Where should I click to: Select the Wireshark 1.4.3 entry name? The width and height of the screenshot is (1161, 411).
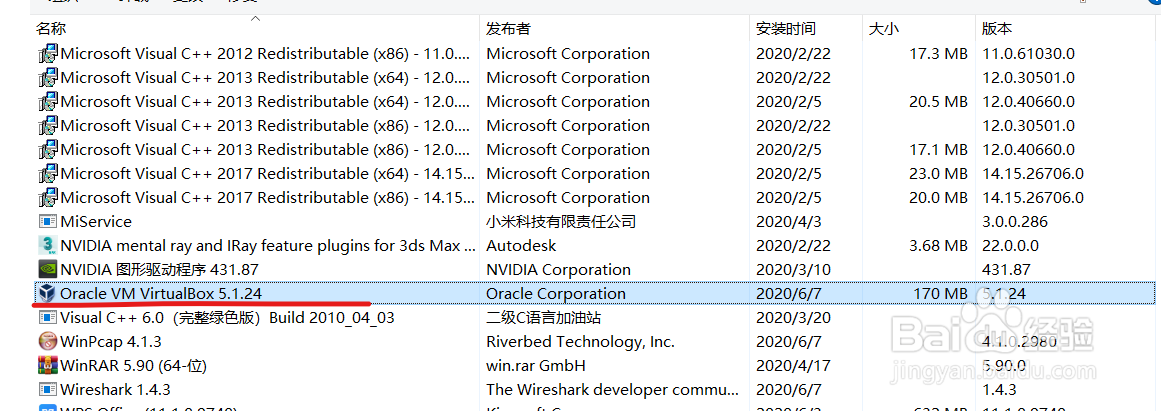tap(116, 390)
